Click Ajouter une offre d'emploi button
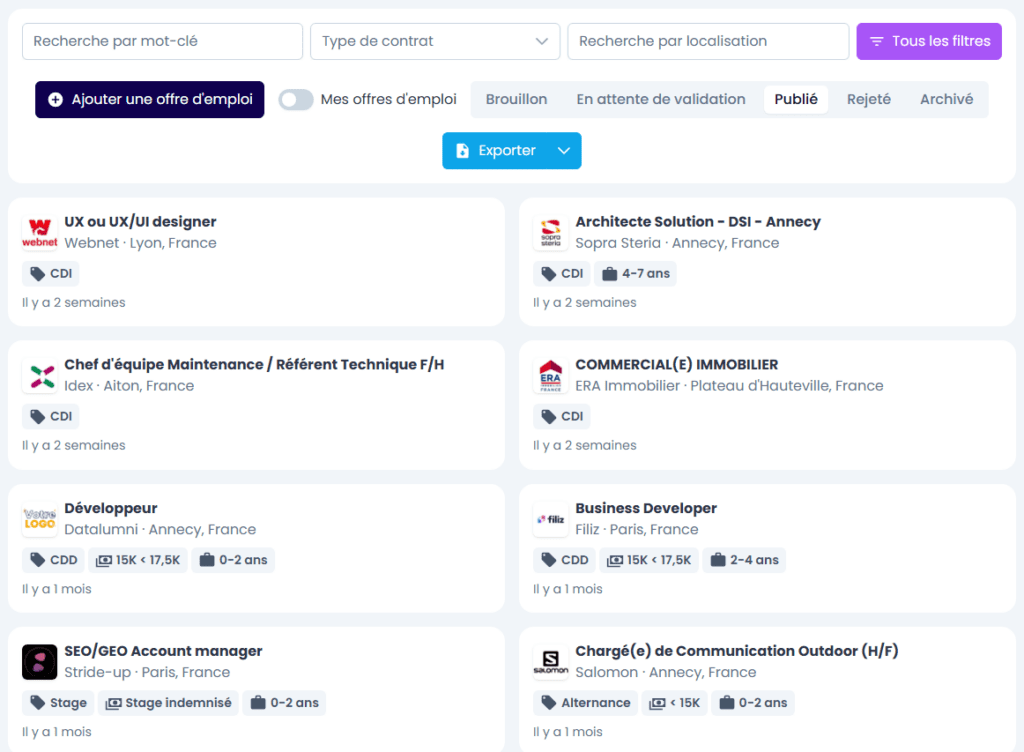This screenshot has height=752, width=1024. (x=150, y=99)
